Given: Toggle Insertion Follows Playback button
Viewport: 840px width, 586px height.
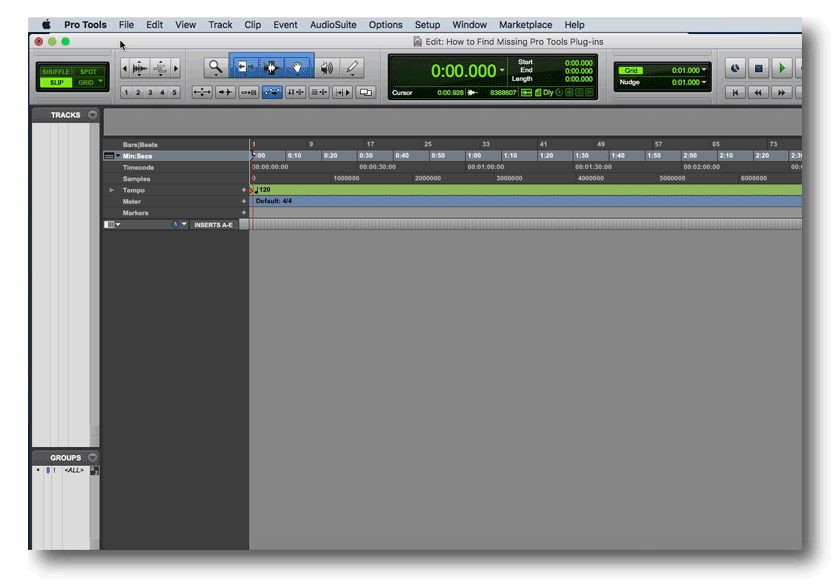Looking at the screenshot, I should pos(343,92).
